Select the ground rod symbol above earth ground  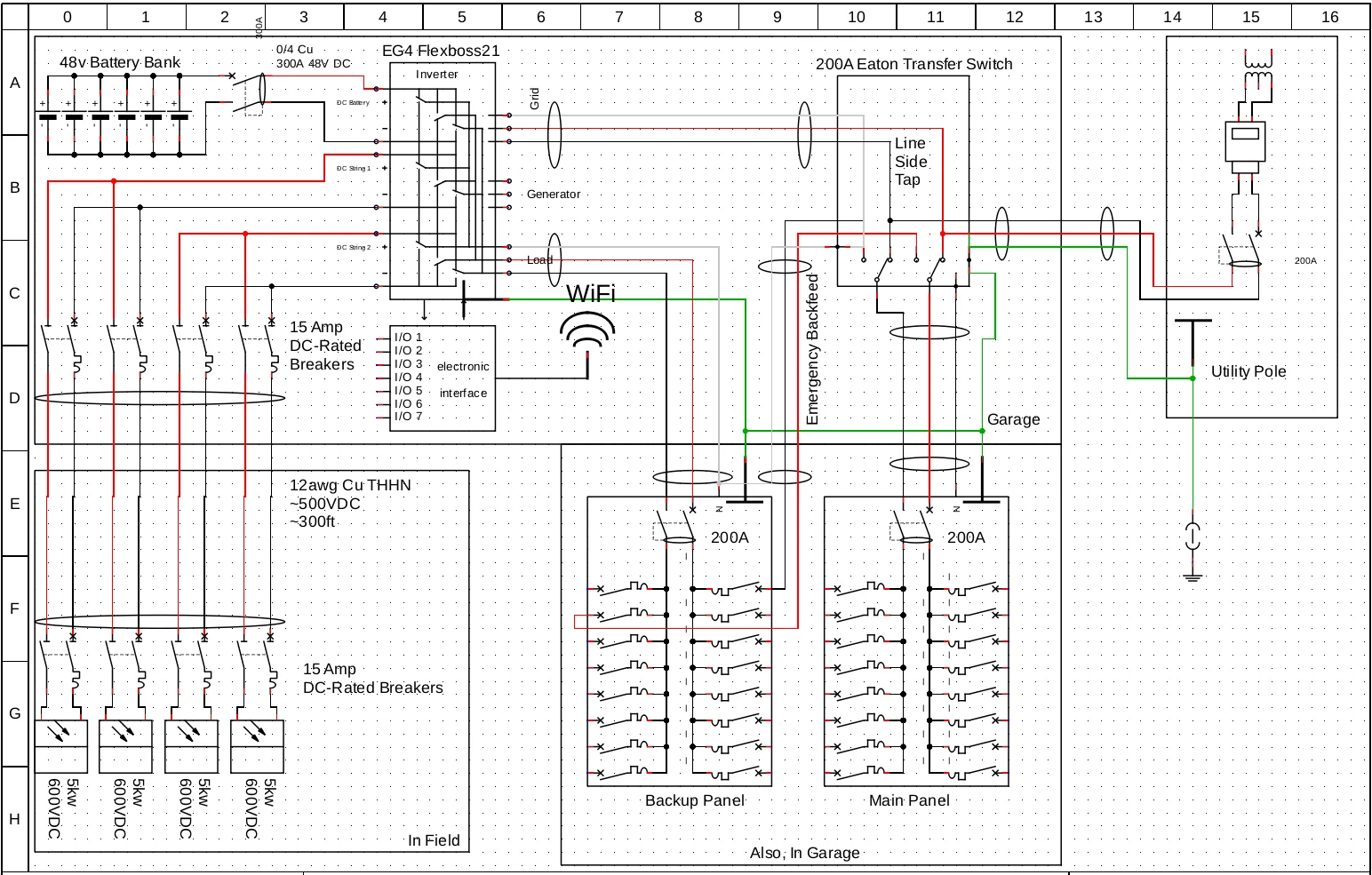[x=1193, y=536]
